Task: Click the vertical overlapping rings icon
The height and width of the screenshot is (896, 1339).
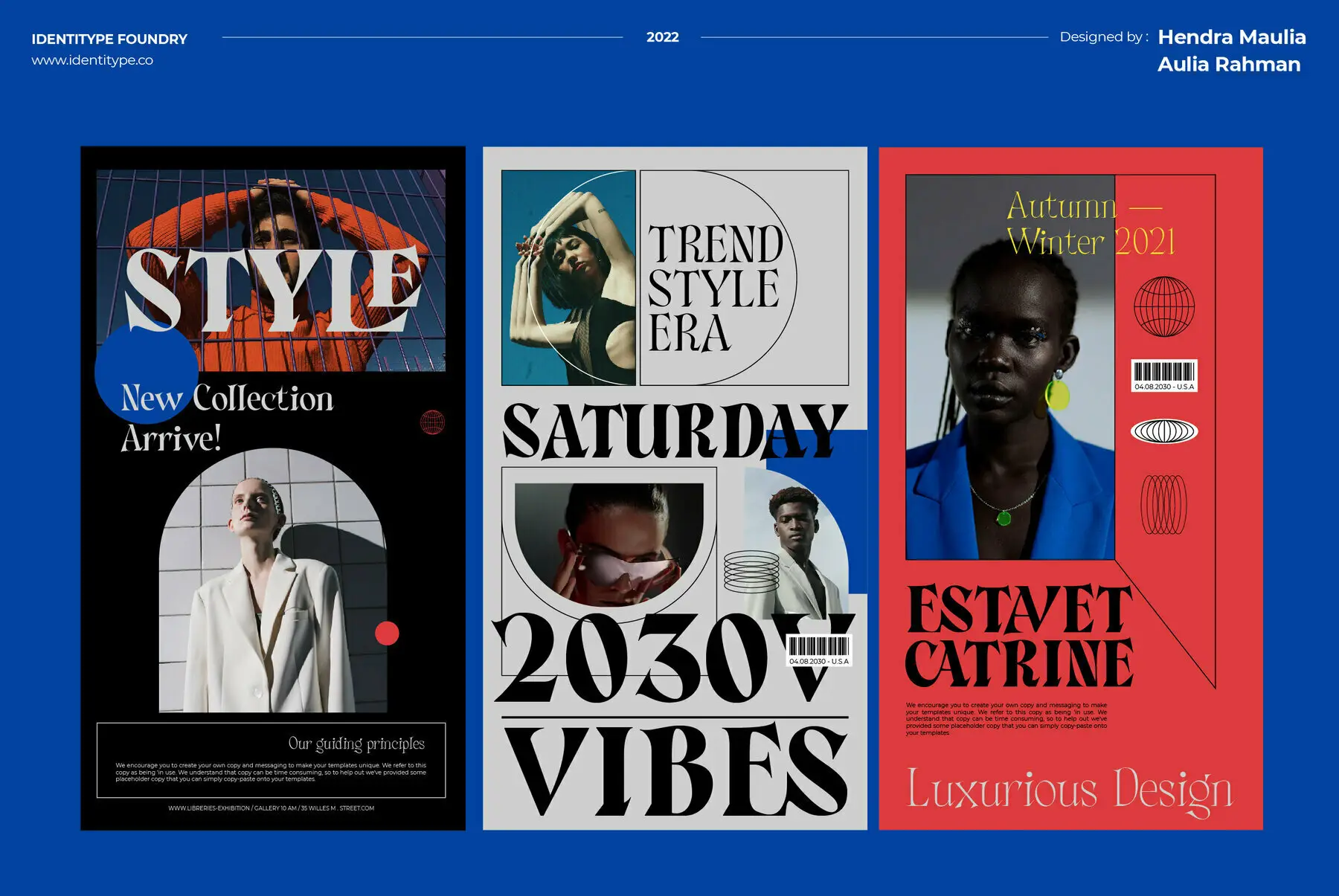Action: [x=1164, y=505]
